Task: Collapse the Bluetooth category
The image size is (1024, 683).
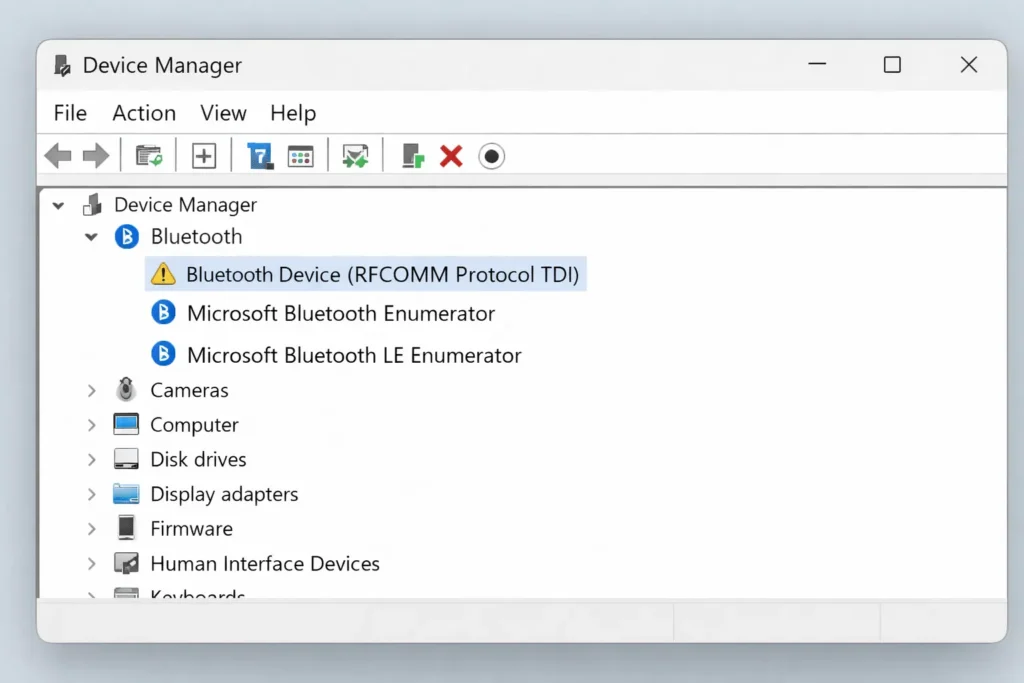Action: pos(91,237)
